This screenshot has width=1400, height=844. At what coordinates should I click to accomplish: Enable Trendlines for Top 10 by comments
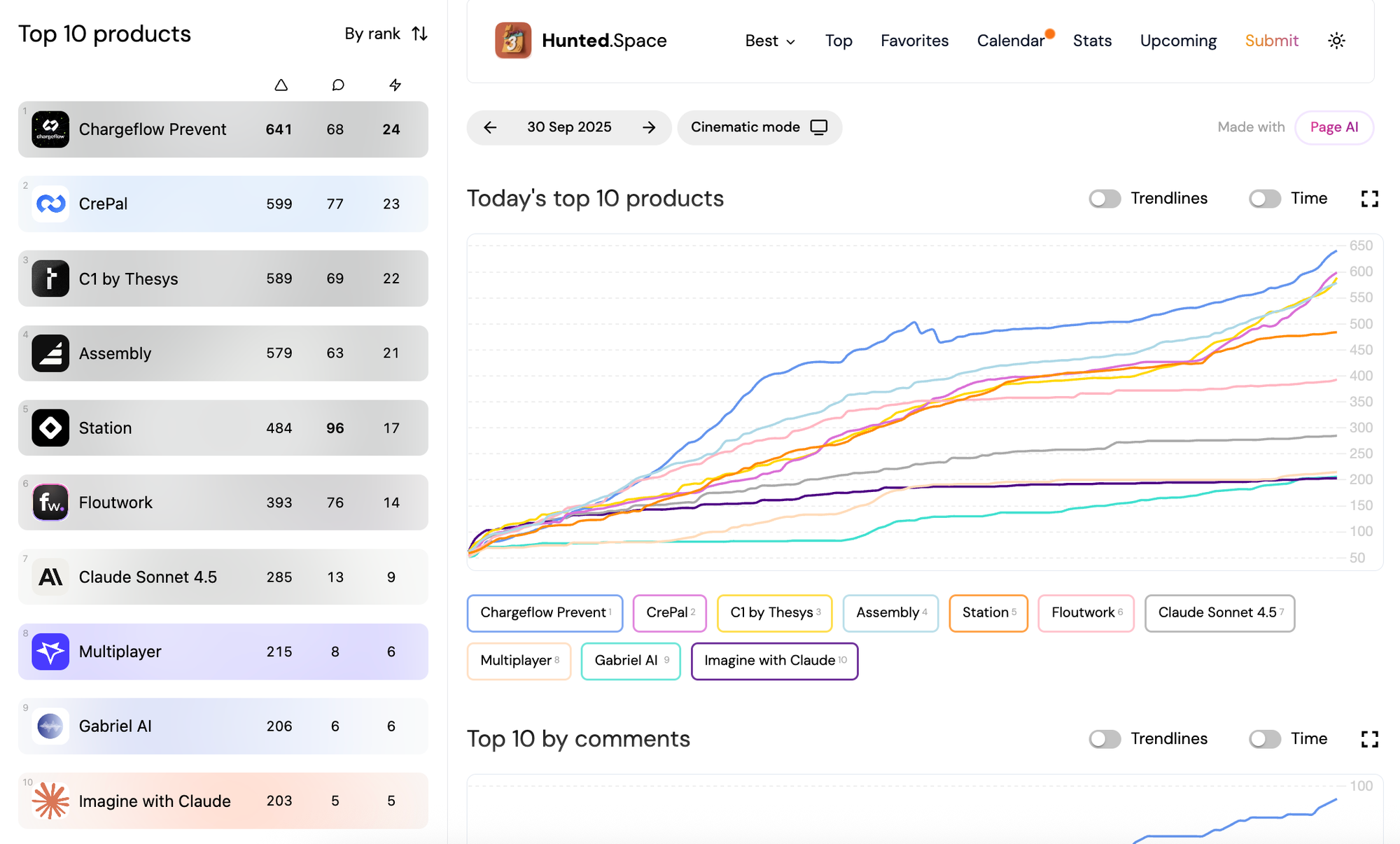coord(1105,739)
